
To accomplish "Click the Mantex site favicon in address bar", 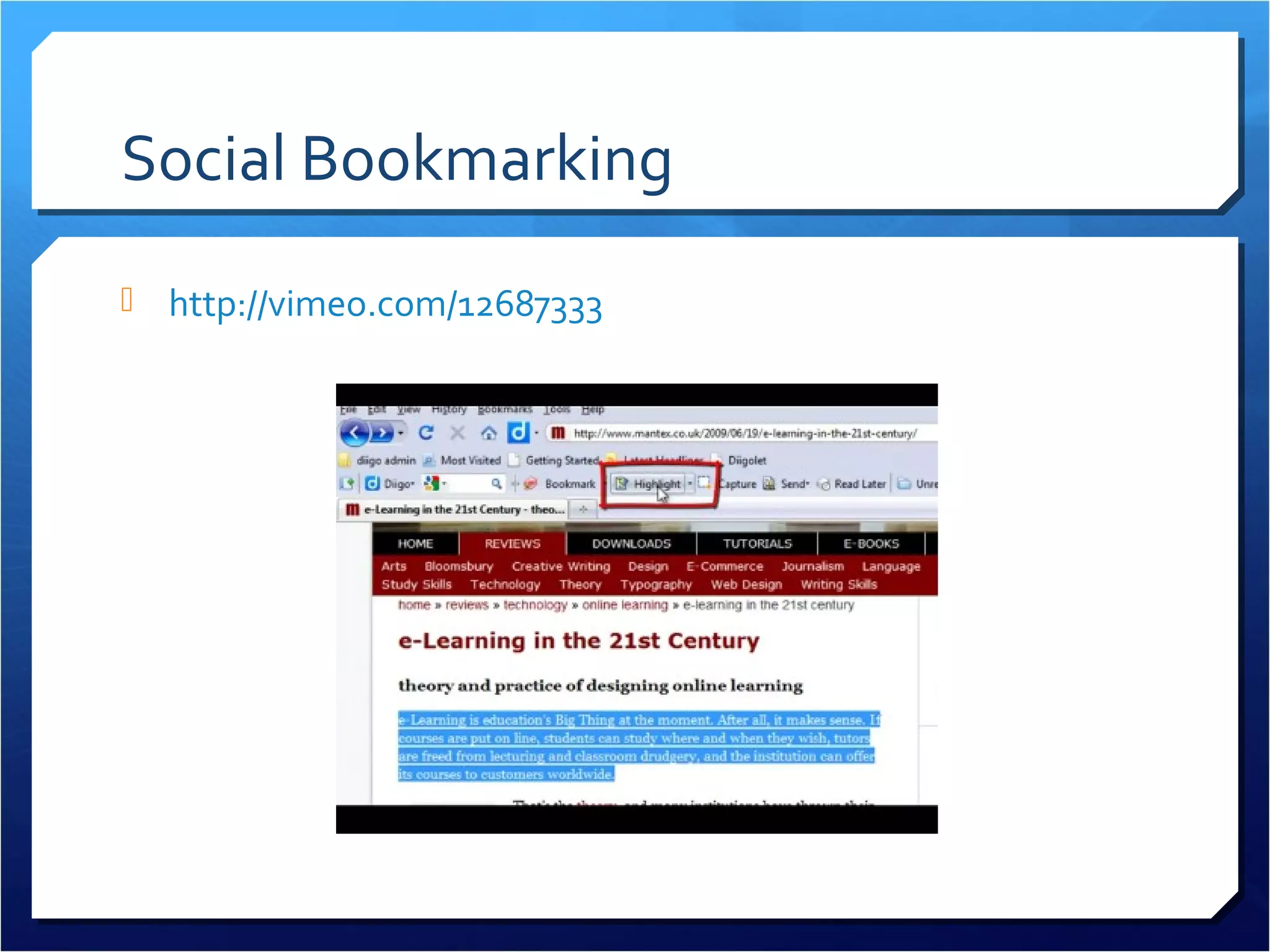I will (x=558, y=433).
